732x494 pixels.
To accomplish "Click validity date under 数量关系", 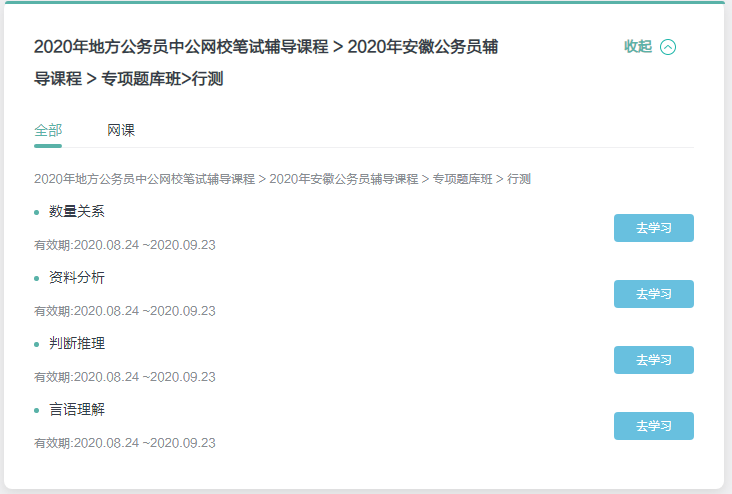I will 125,245.
